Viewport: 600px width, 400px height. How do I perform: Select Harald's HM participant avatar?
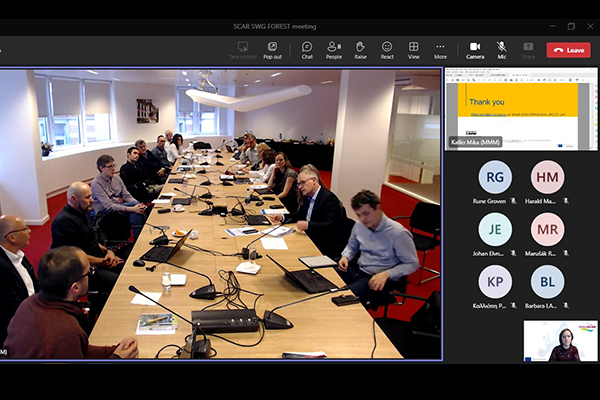tap(547, 177)
